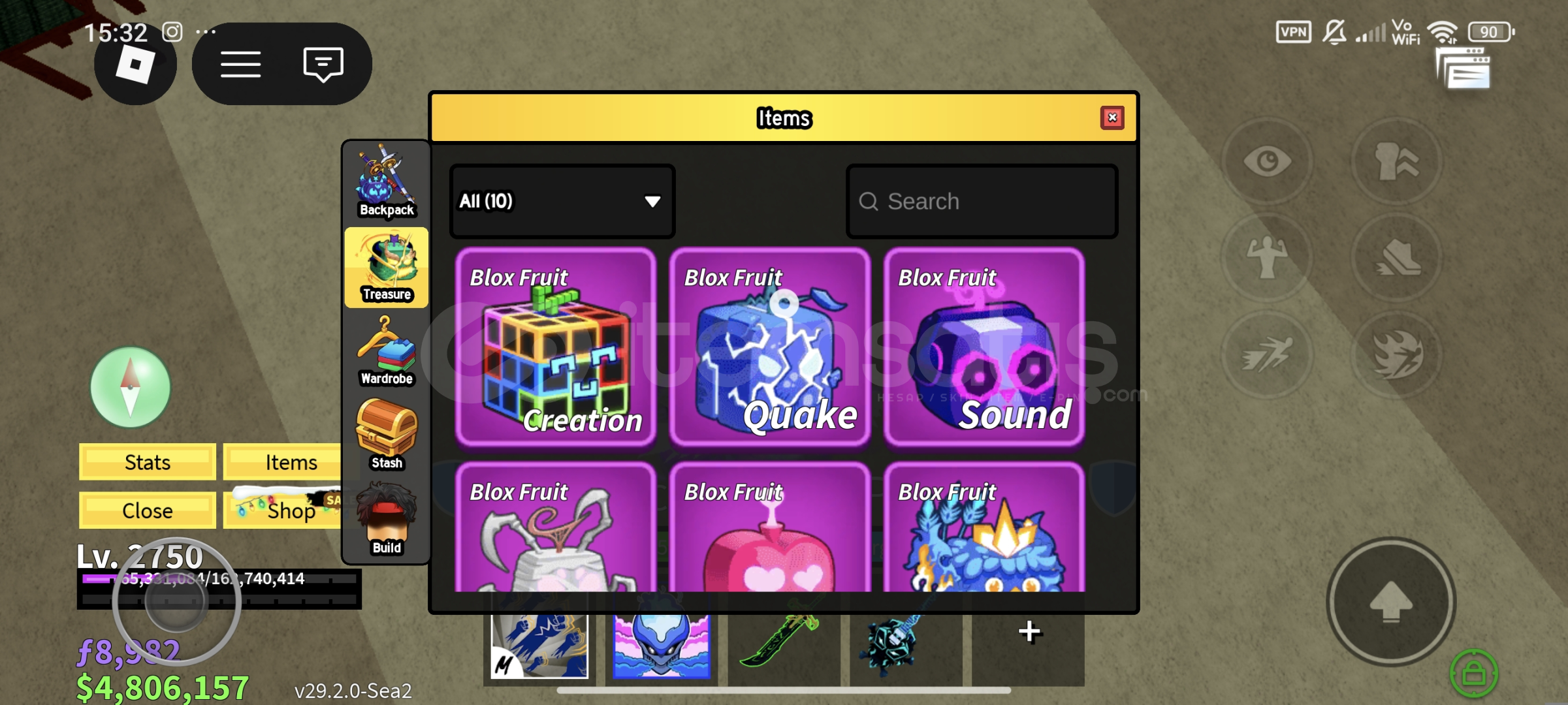1568x705 pixels.
Task: Toggle the green shift lock icon
Action: tap(1473, 673)
